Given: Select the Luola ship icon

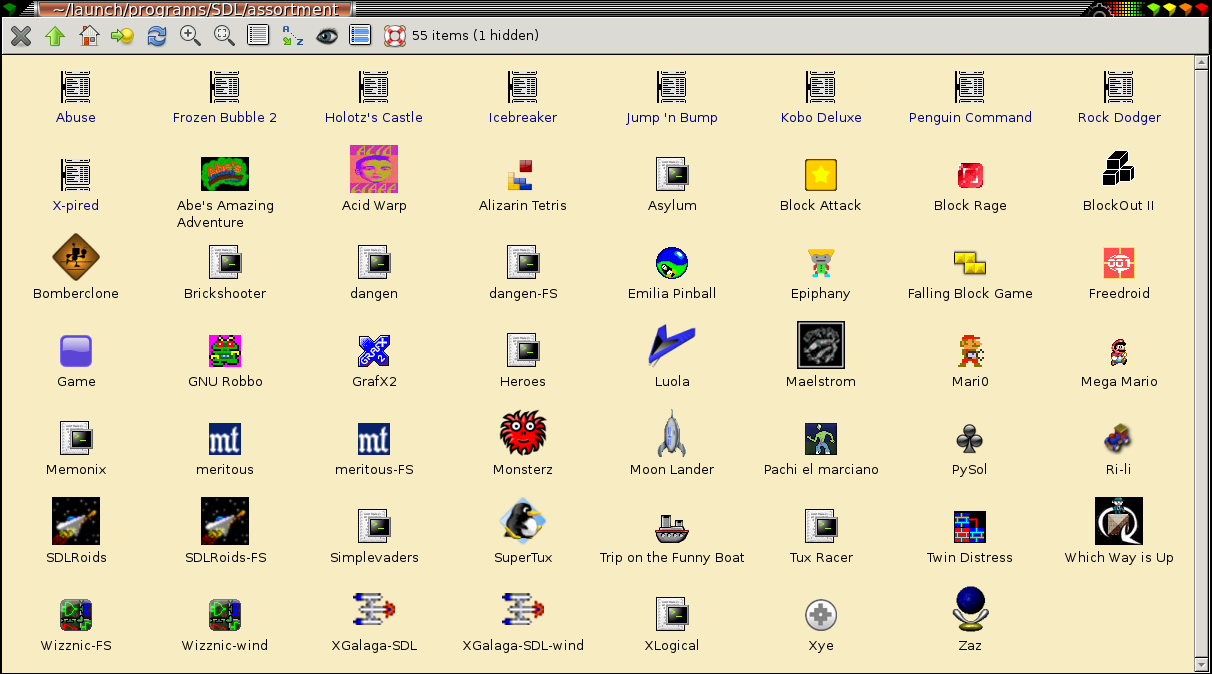Looking at the screenshot, I should [672, 346].
